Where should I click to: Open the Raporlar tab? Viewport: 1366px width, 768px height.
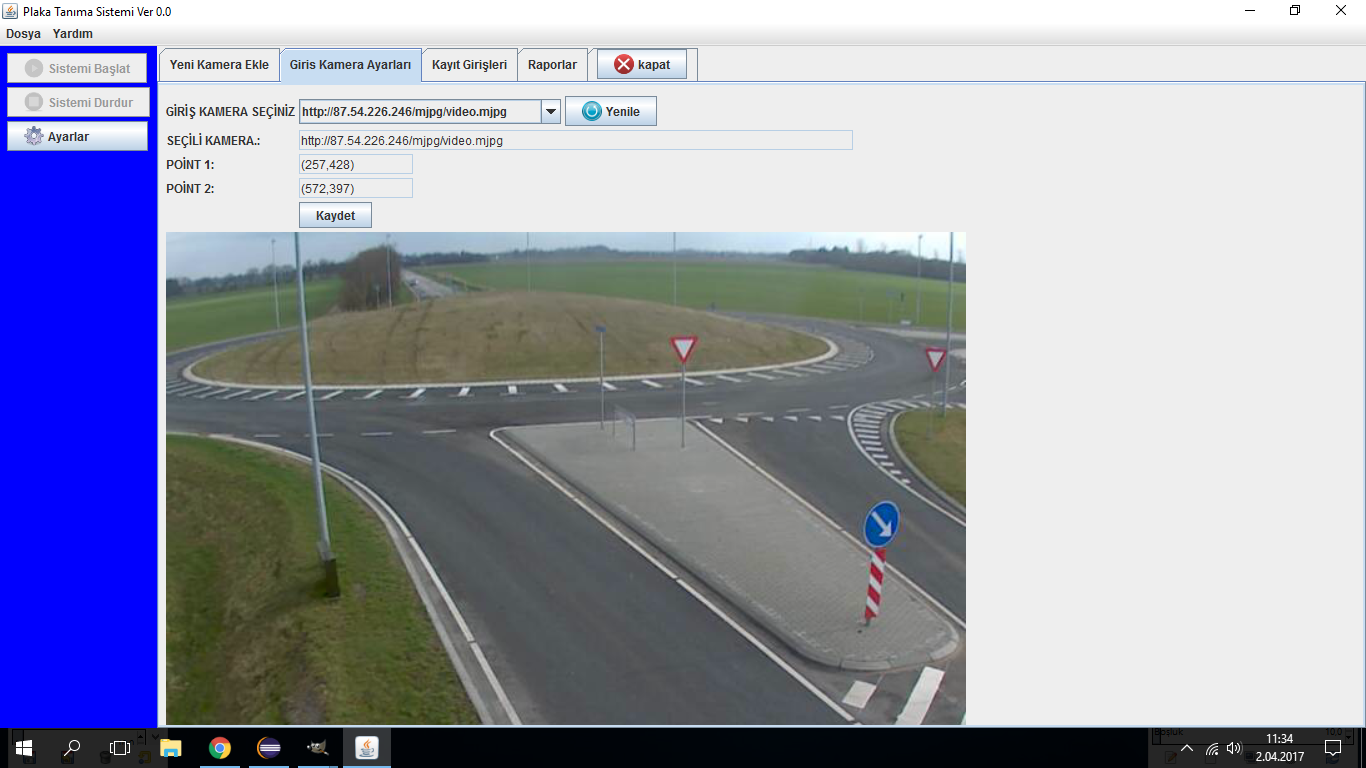click(552, 63)
